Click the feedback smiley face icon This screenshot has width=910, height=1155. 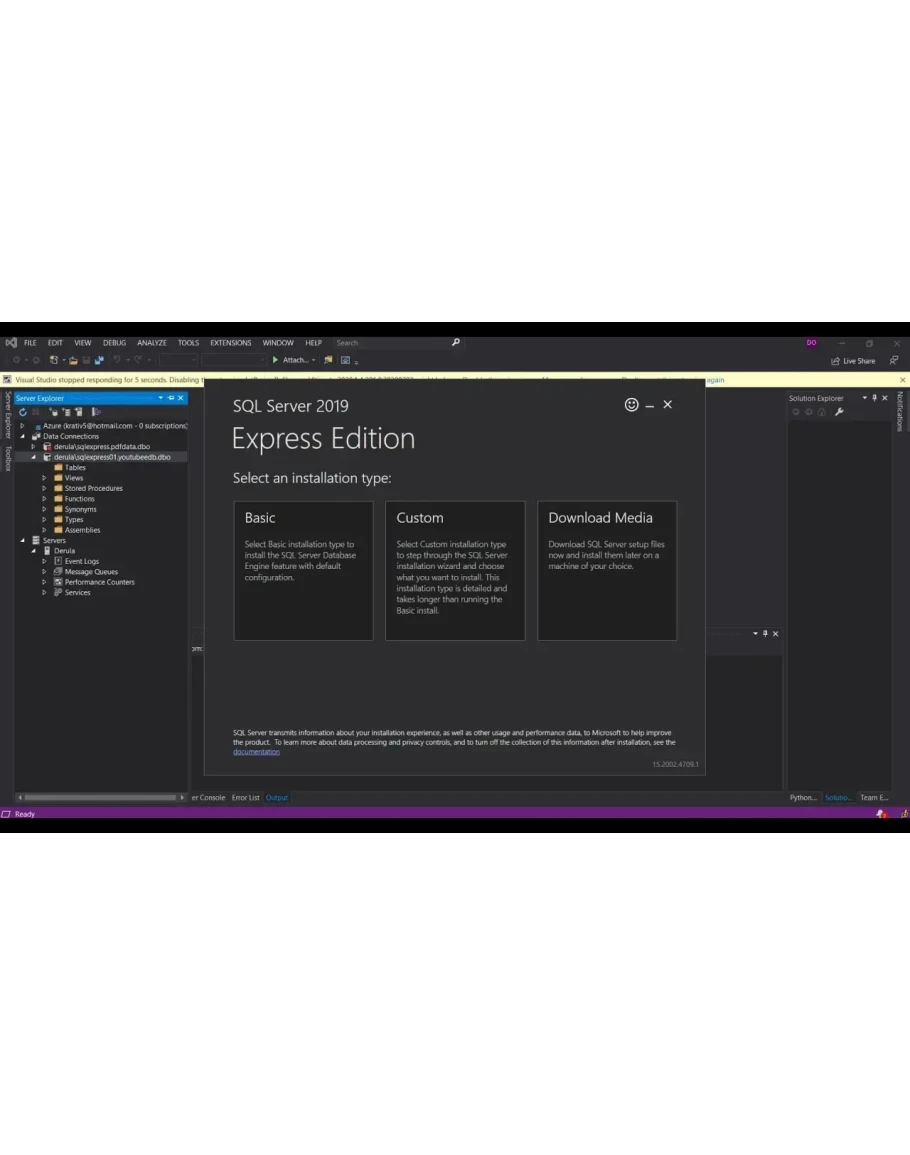click(631, 405)
